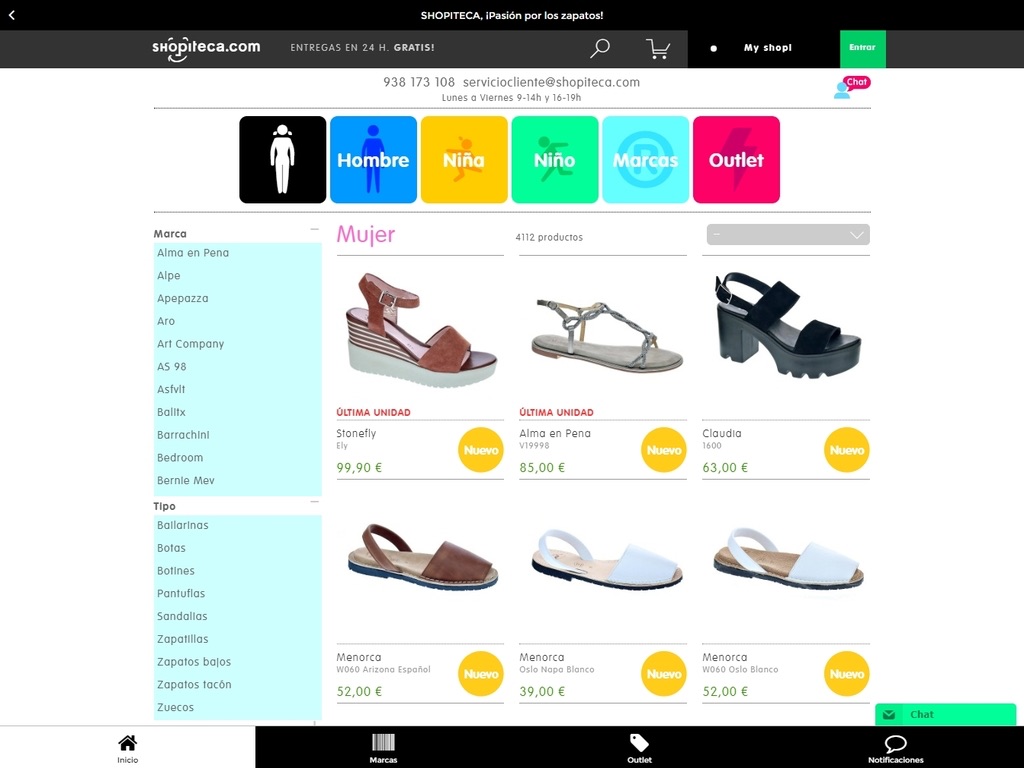
Task: Open the sort order dropdown
Action: [788, 234]
